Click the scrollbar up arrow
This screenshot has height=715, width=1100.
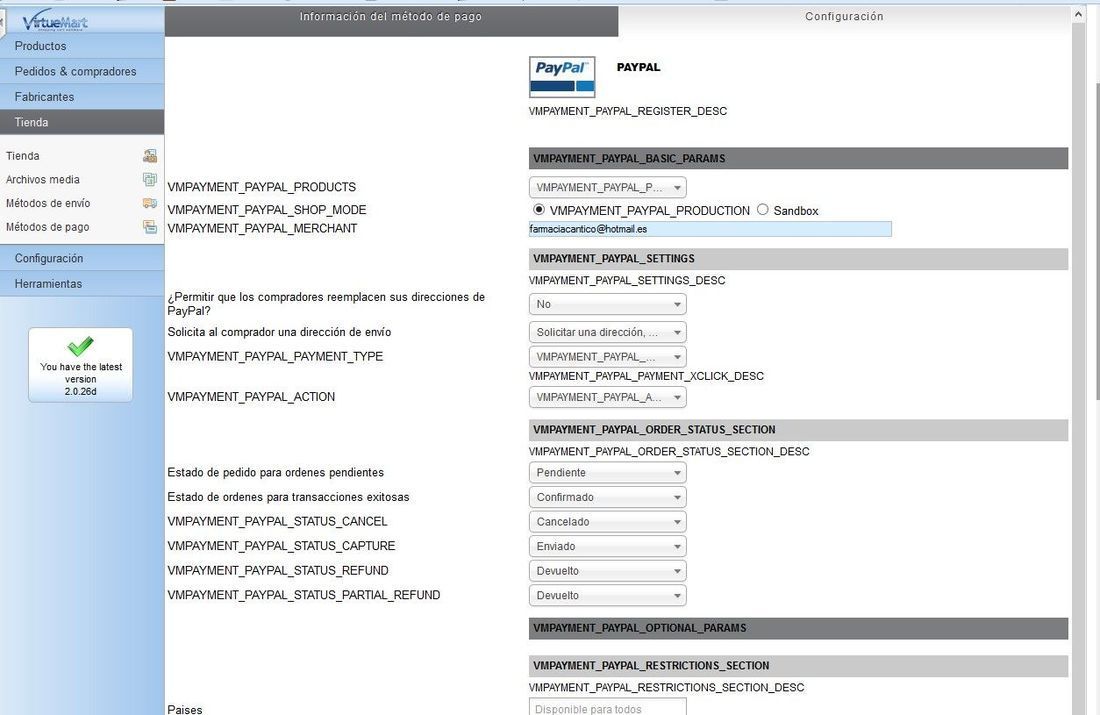(x=1078, y=14)
